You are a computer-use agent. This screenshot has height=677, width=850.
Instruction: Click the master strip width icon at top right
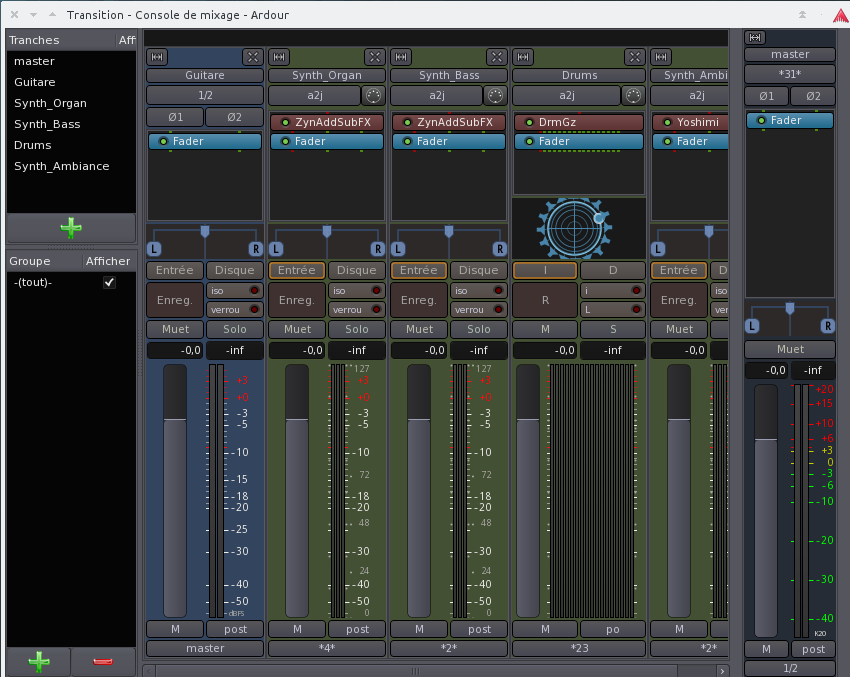point(755,37)
